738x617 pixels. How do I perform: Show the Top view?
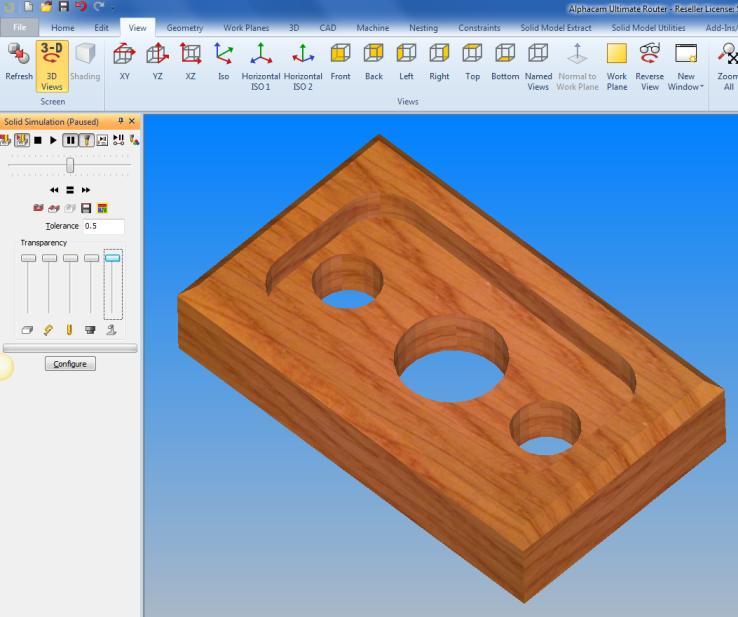472,62
